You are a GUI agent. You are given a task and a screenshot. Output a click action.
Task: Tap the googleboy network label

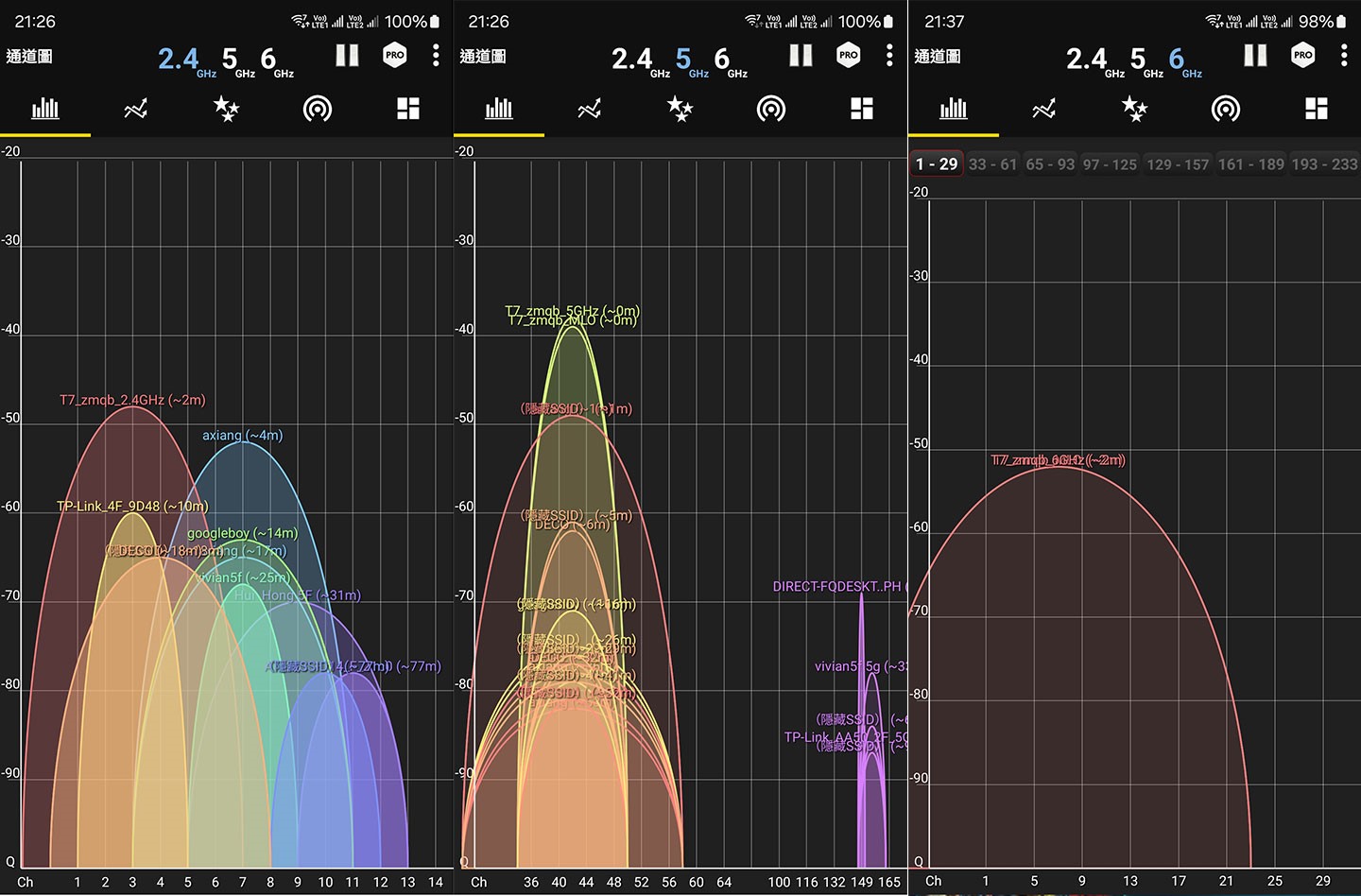click(x=242, y=533)
